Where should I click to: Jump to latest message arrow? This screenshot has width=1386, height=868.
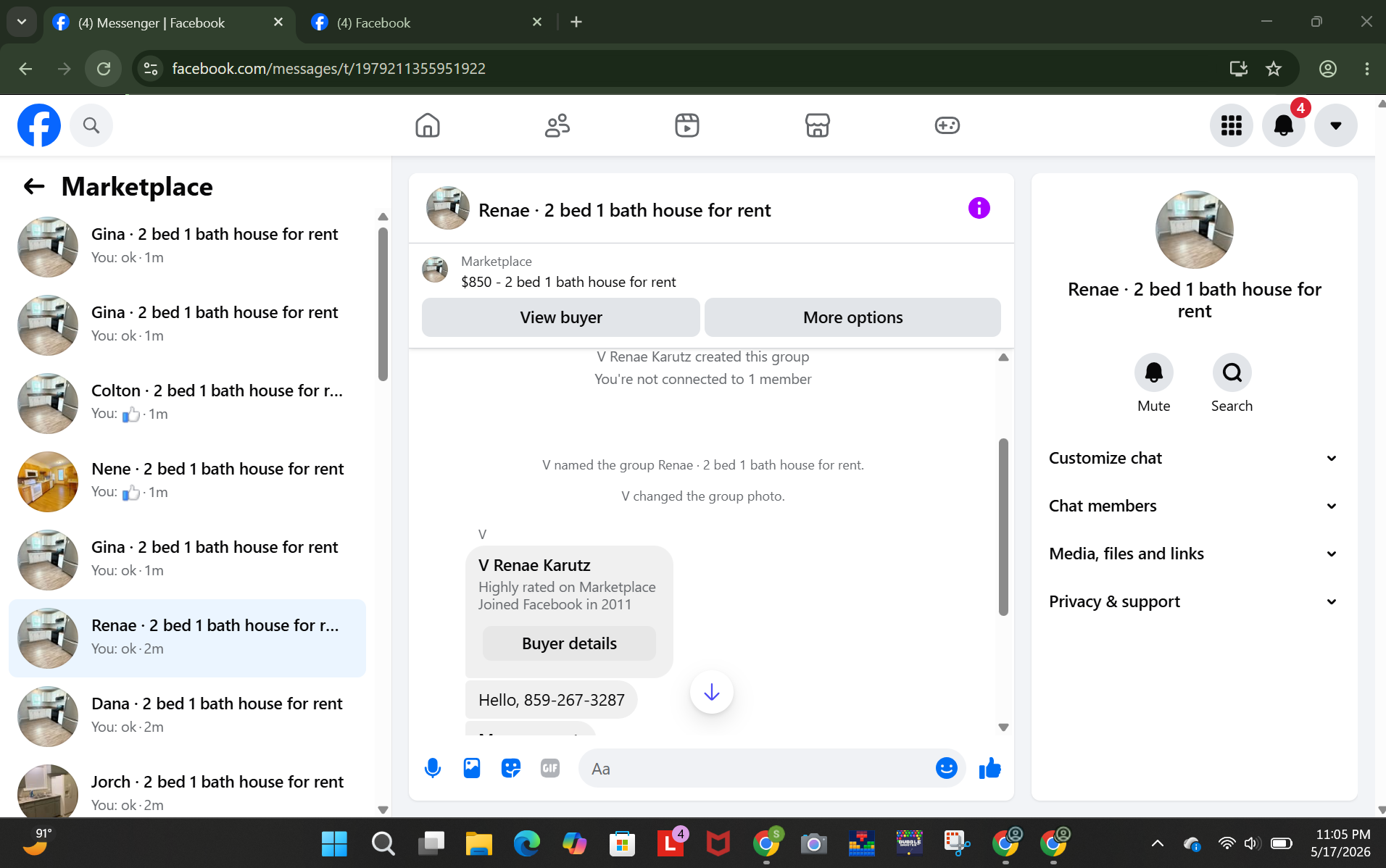[x=712, y=692]
